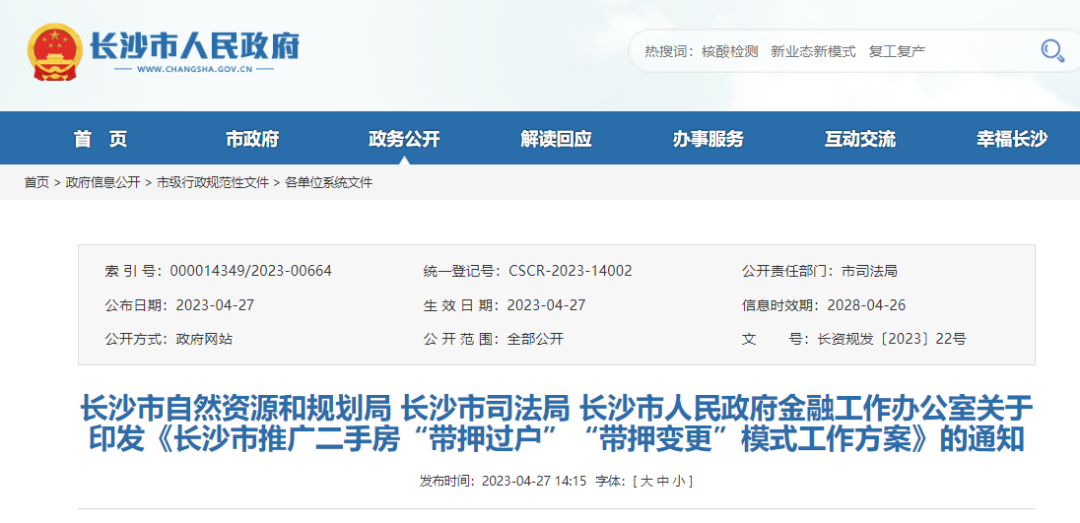Open the 幸福长沙 navigation item
This screenshot has height=523, width=1080.
point(1012,139)
